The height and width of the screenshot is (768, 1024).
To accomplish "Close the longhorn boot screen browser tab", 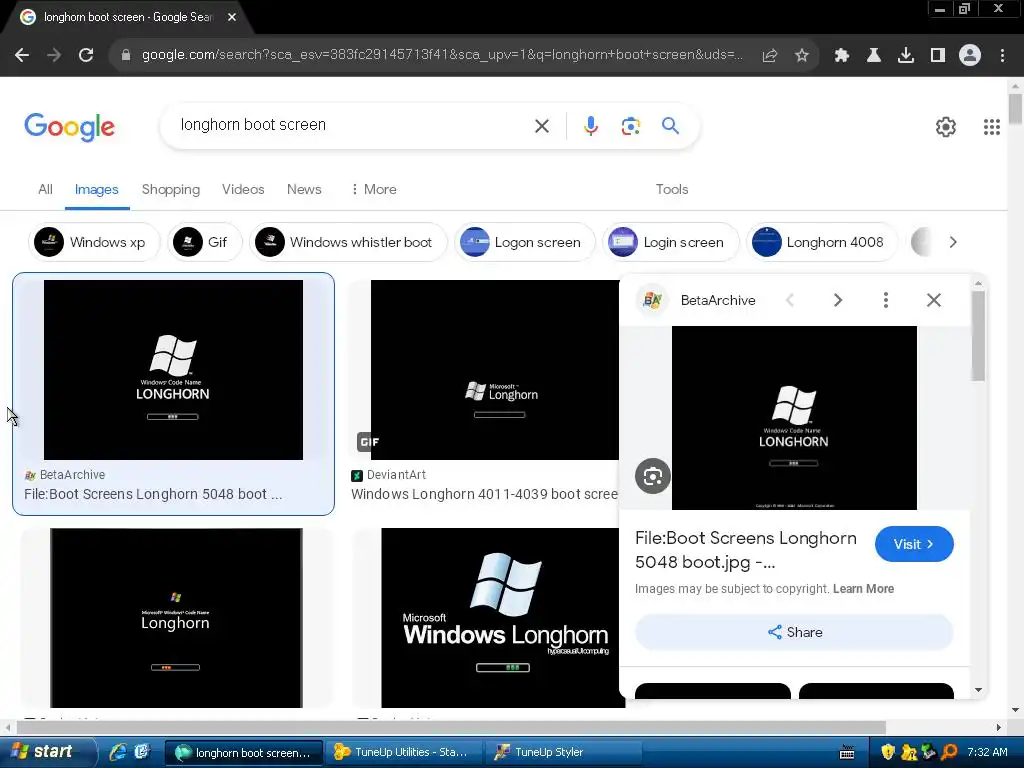I will (232, 17).
